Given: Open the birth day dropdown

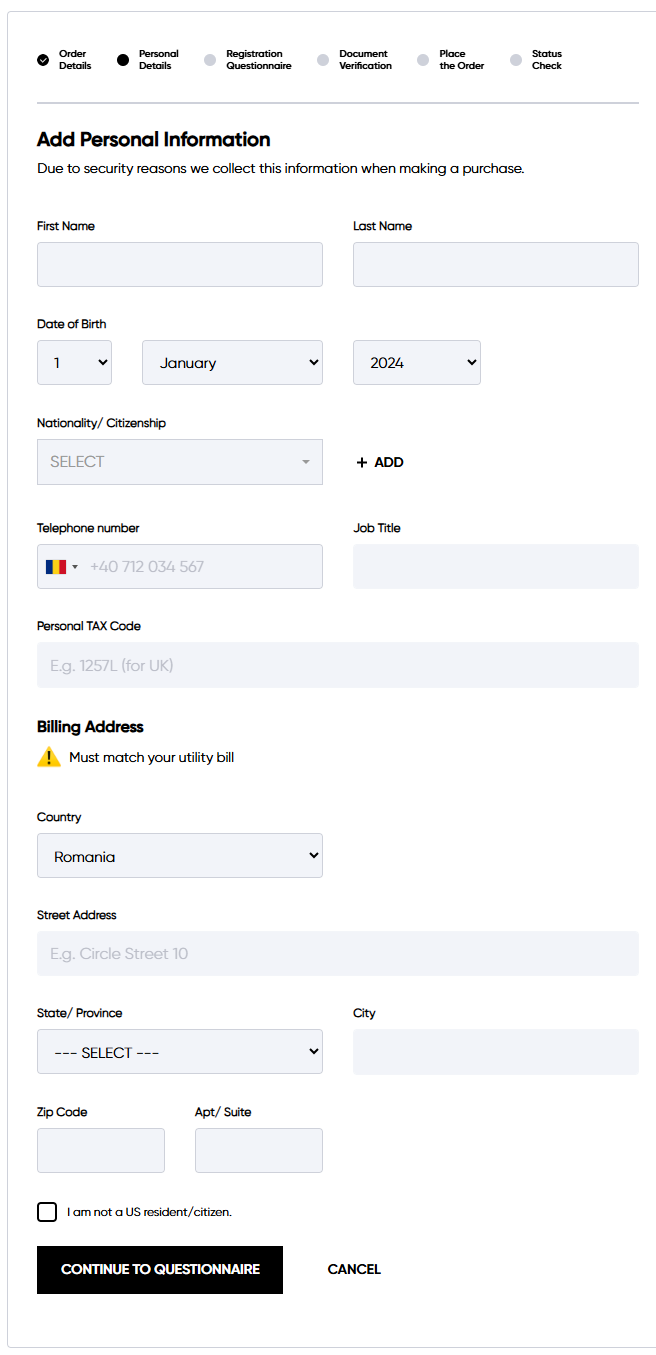Looking at the screenshot, I should click(74, 363).
